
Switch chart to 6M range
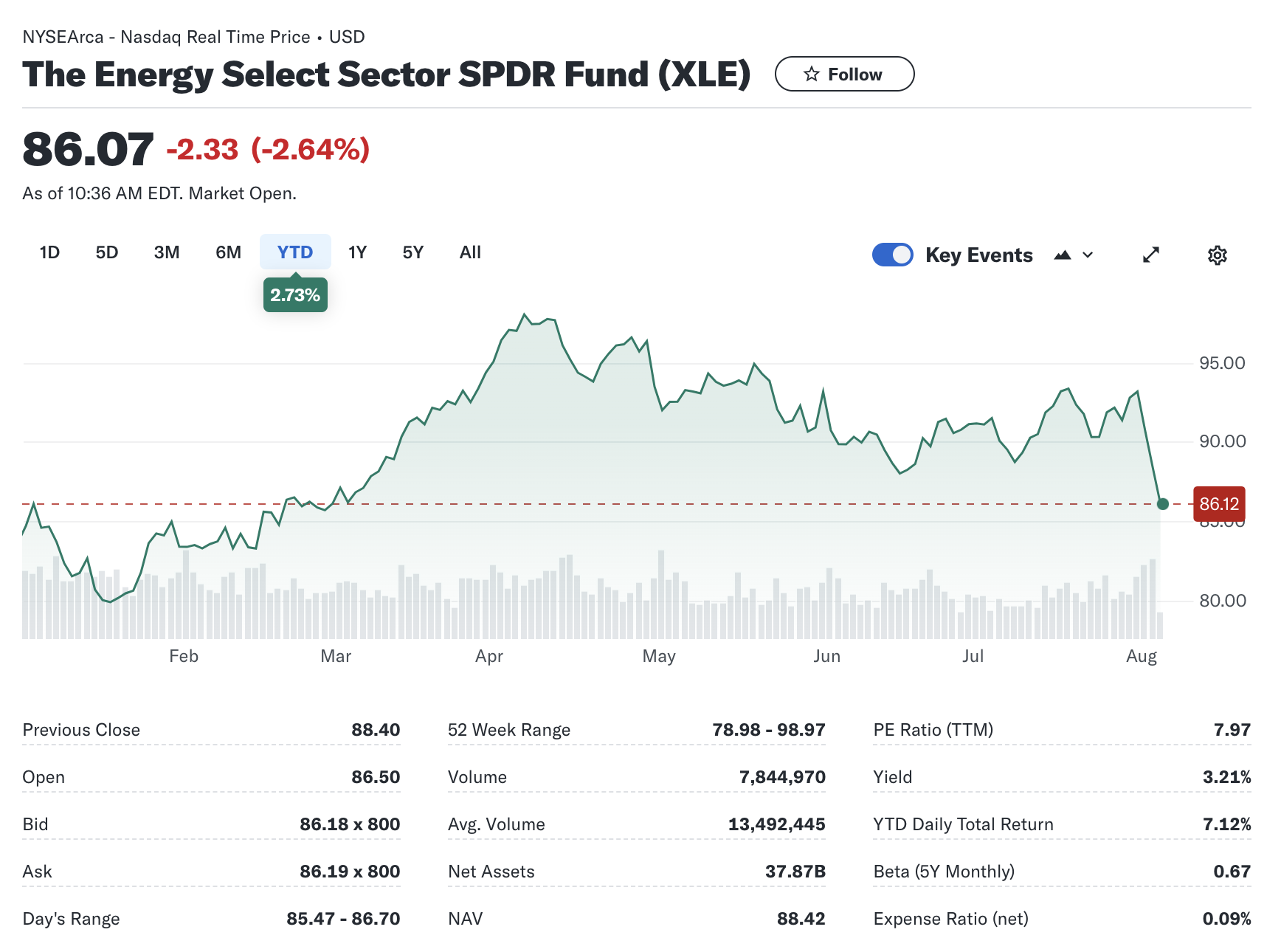click(228, 252)
